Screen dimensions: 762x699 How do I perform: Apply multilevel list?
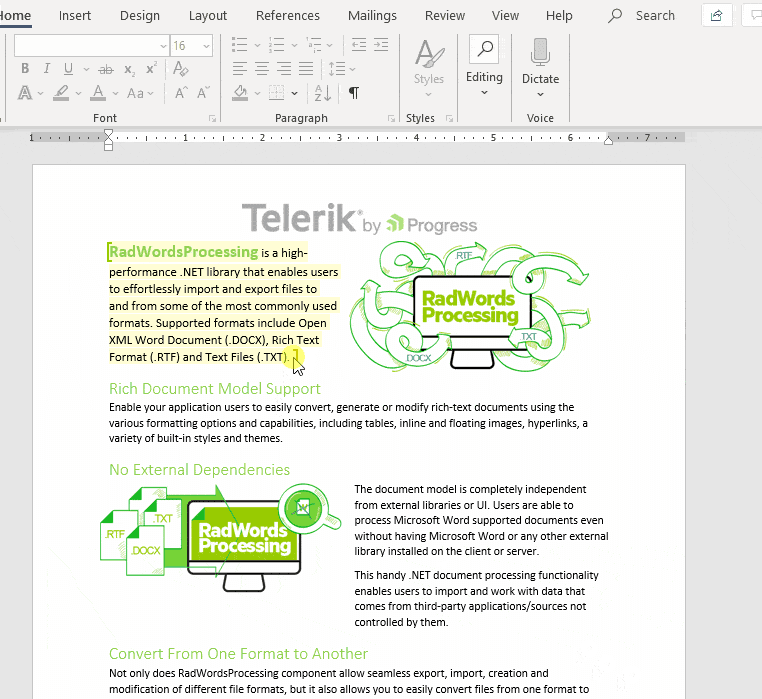click(x=314, y=45)
